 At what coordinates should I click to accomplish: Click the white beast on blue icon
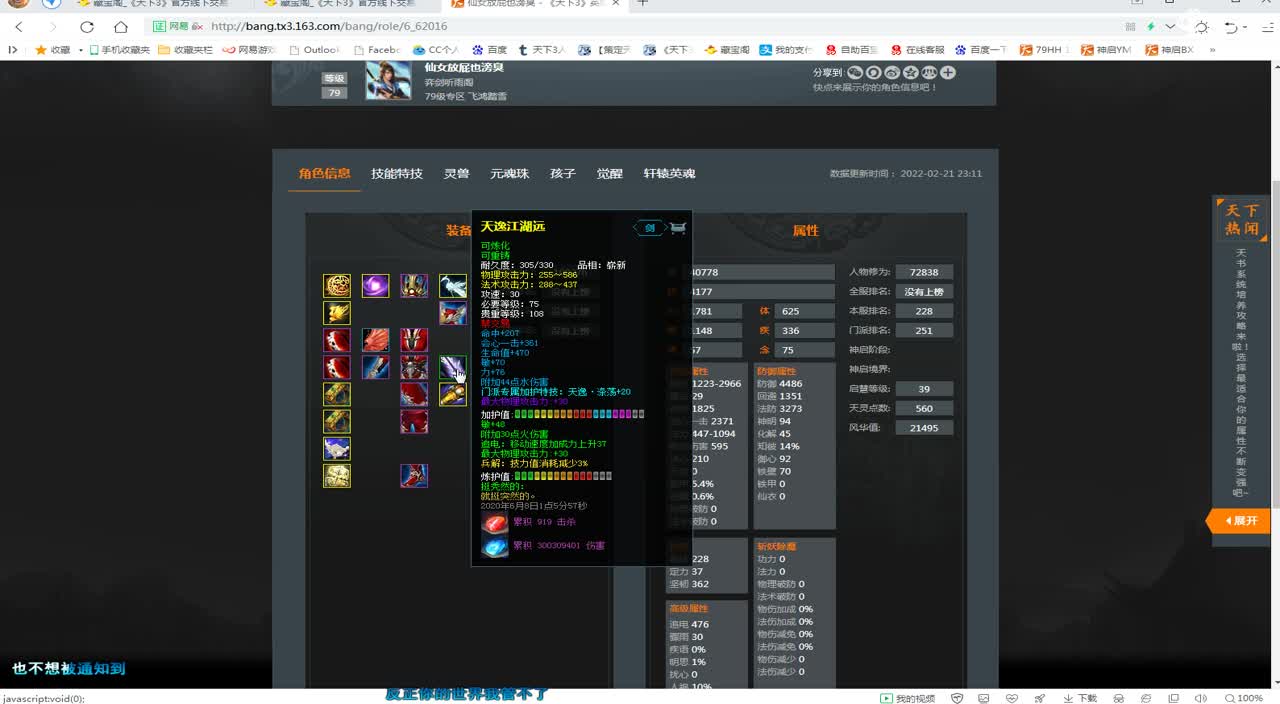point(337,448)
